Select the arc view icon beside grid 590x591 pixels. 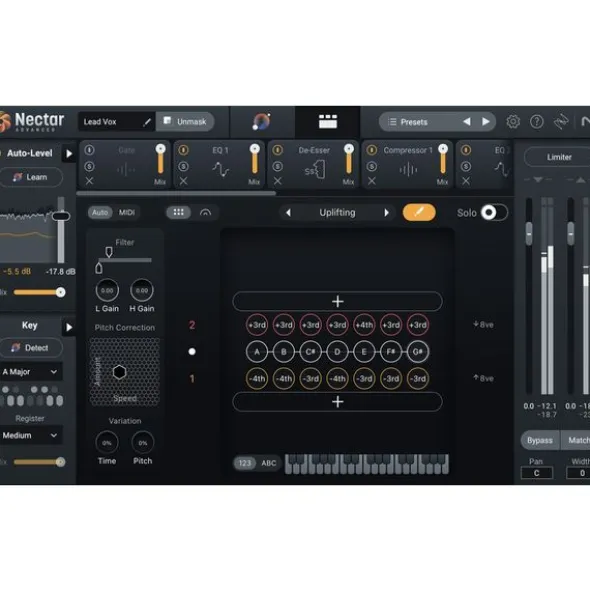[x=205, y=212]
